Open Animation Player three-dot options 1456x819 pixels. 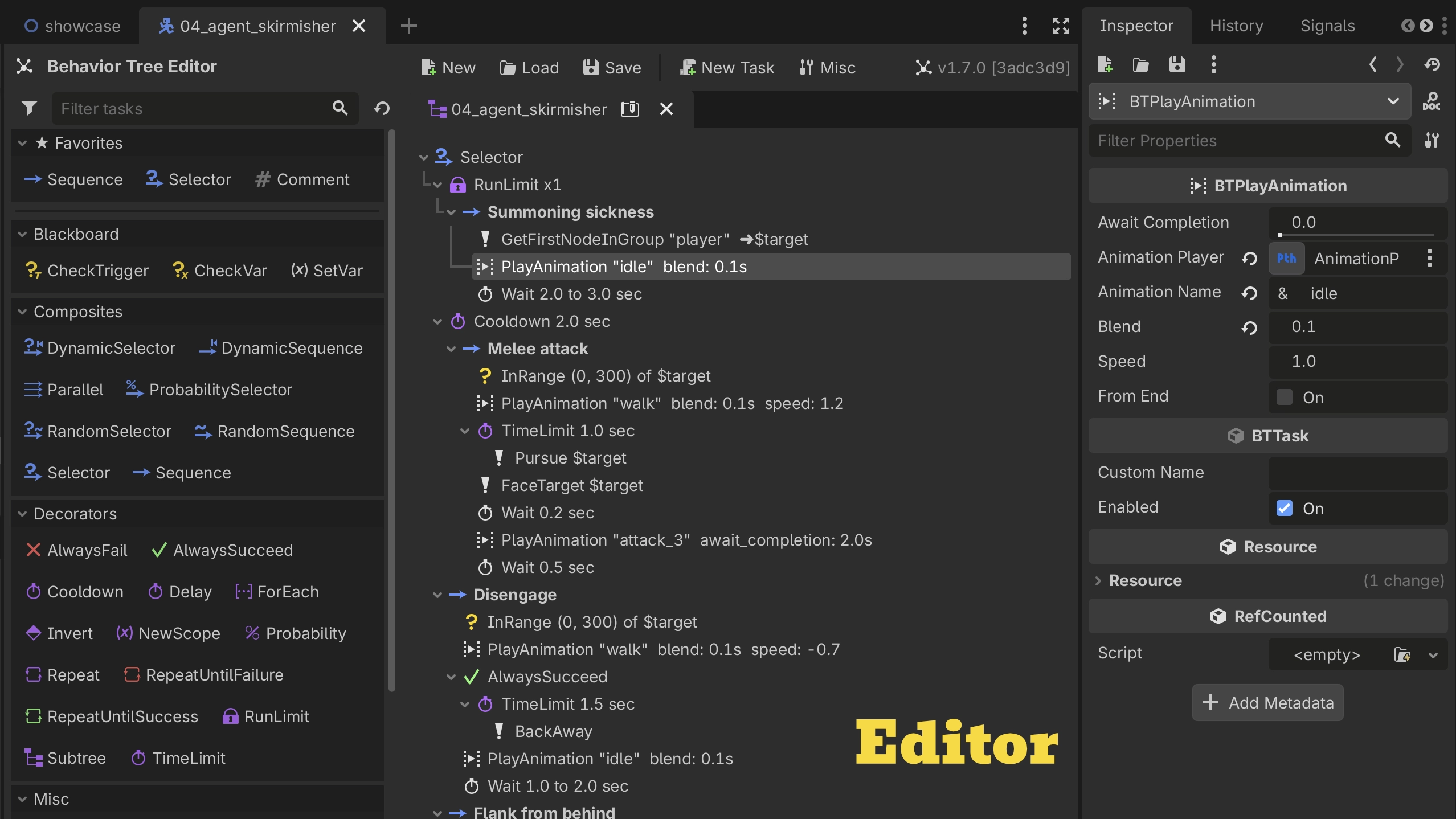point(1429,259)
